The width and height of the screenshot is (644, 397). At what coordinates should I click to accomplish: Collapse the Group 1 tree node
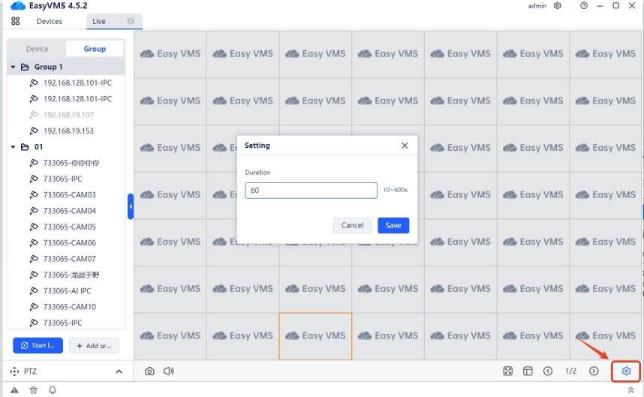pyautogui.click(x=13, y=67)
